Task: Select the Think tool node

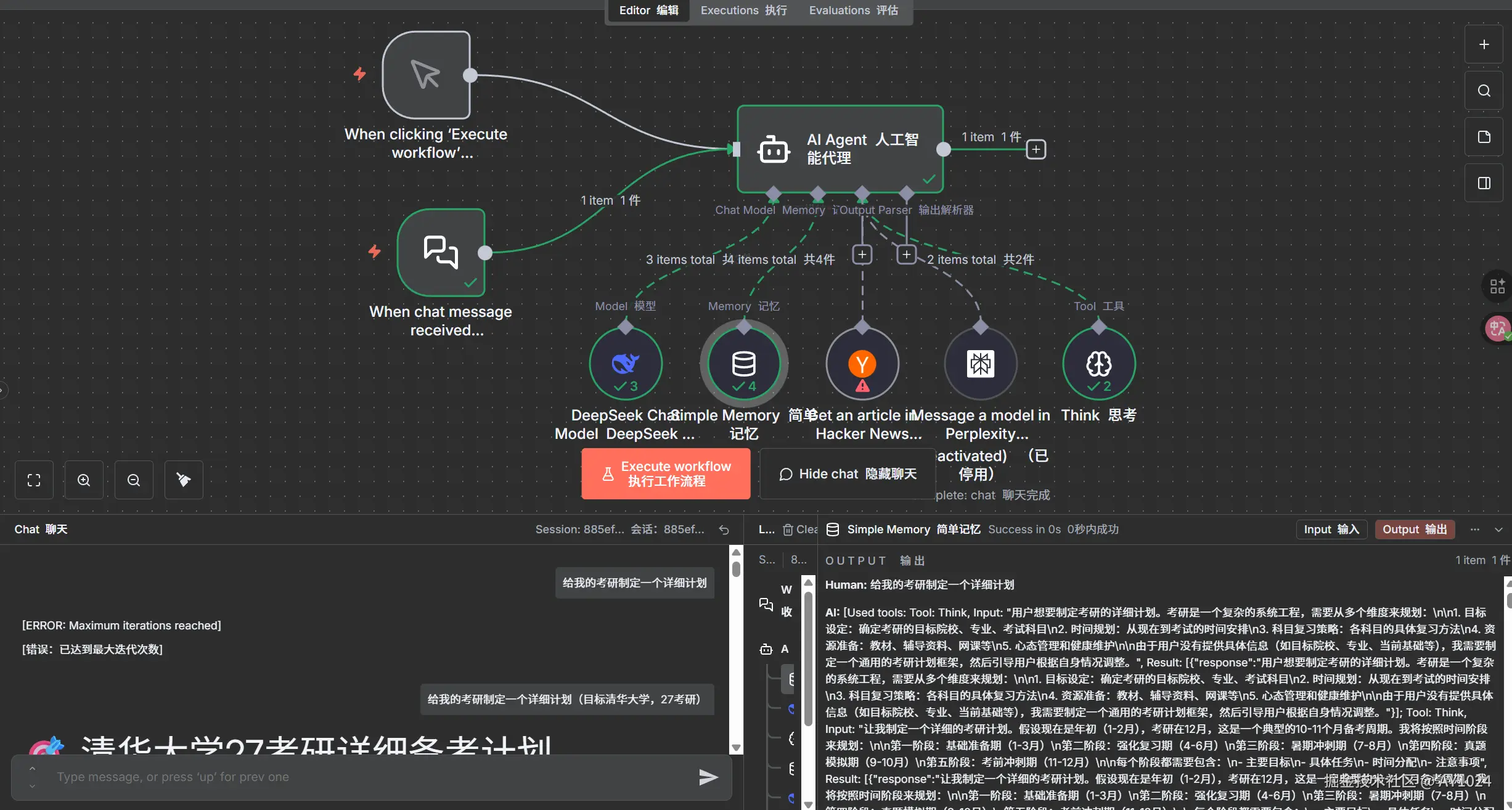Action: (1098, 364)
